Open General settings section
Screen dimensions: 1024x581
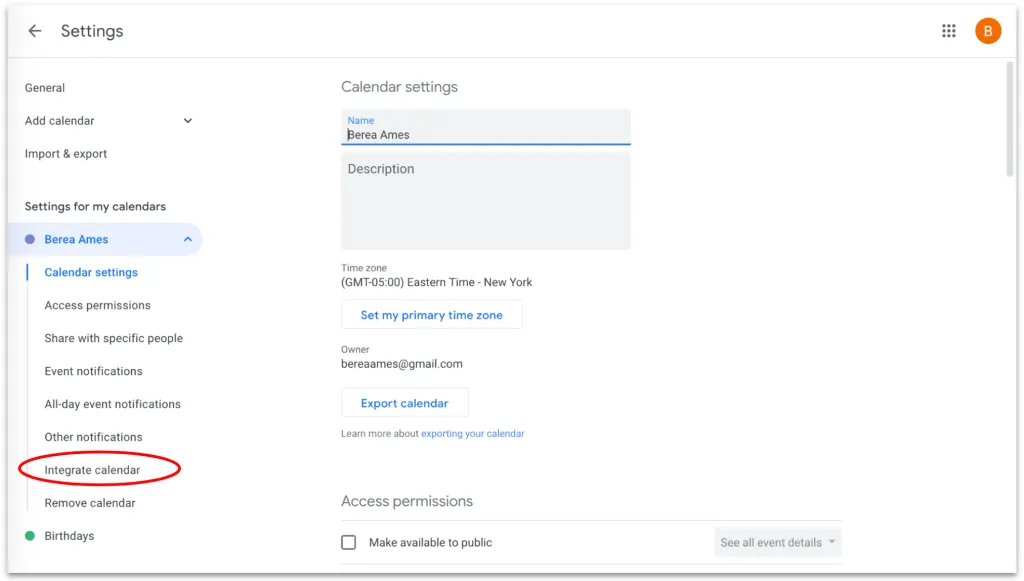pos(44,87)
